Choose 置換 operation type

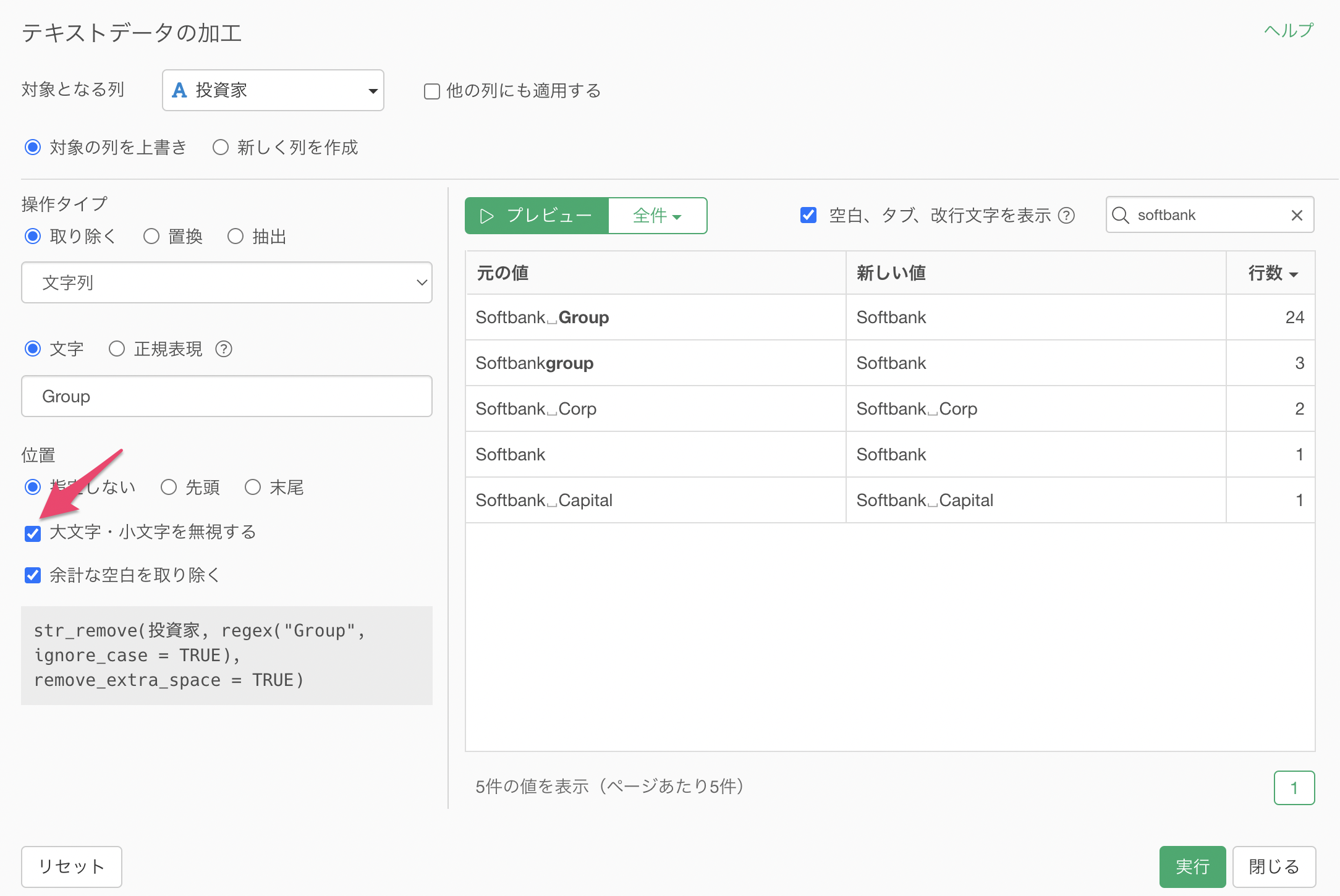[x=151, y=236]
